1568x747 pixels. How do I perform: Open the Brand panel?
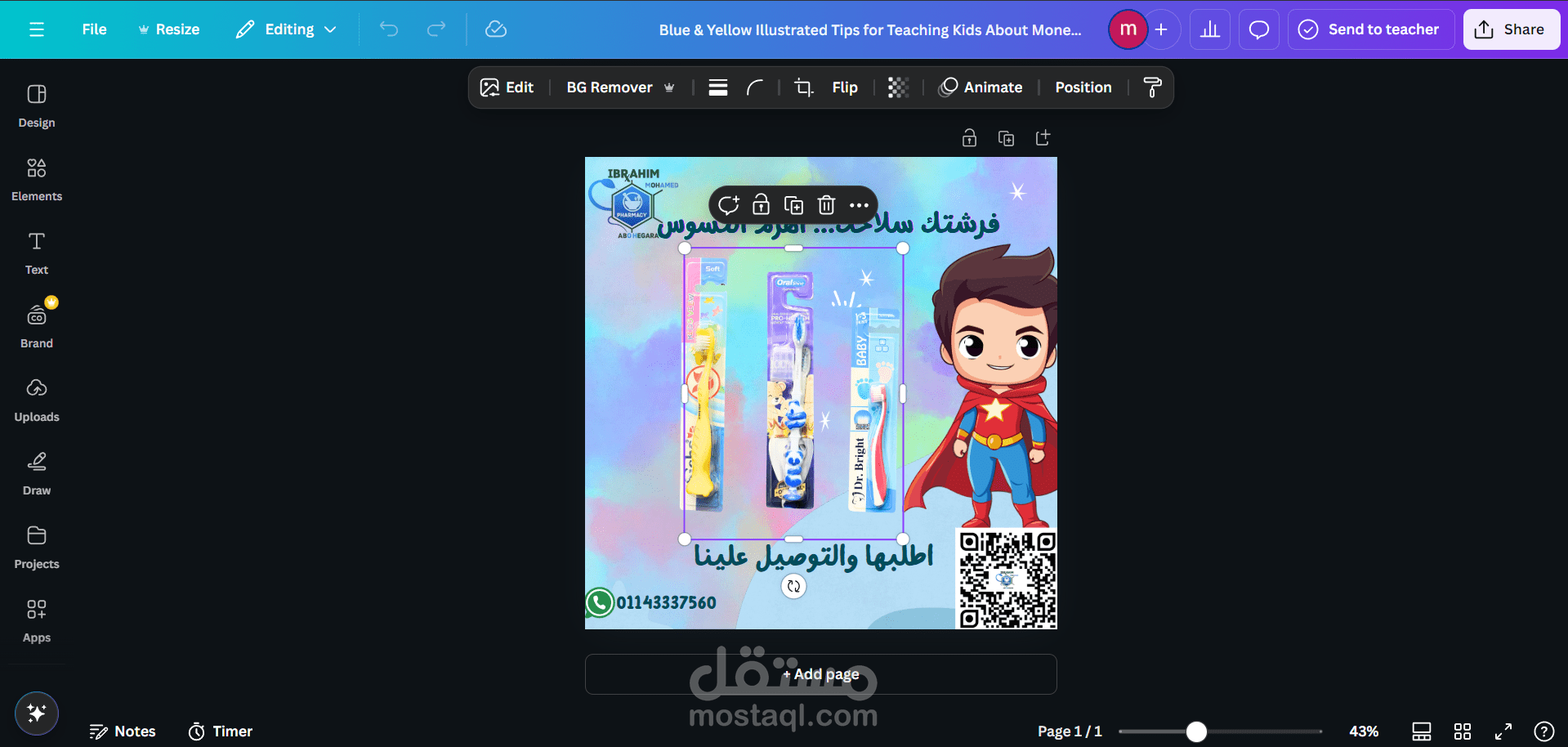pyautogui.click(x=37, y=327)
